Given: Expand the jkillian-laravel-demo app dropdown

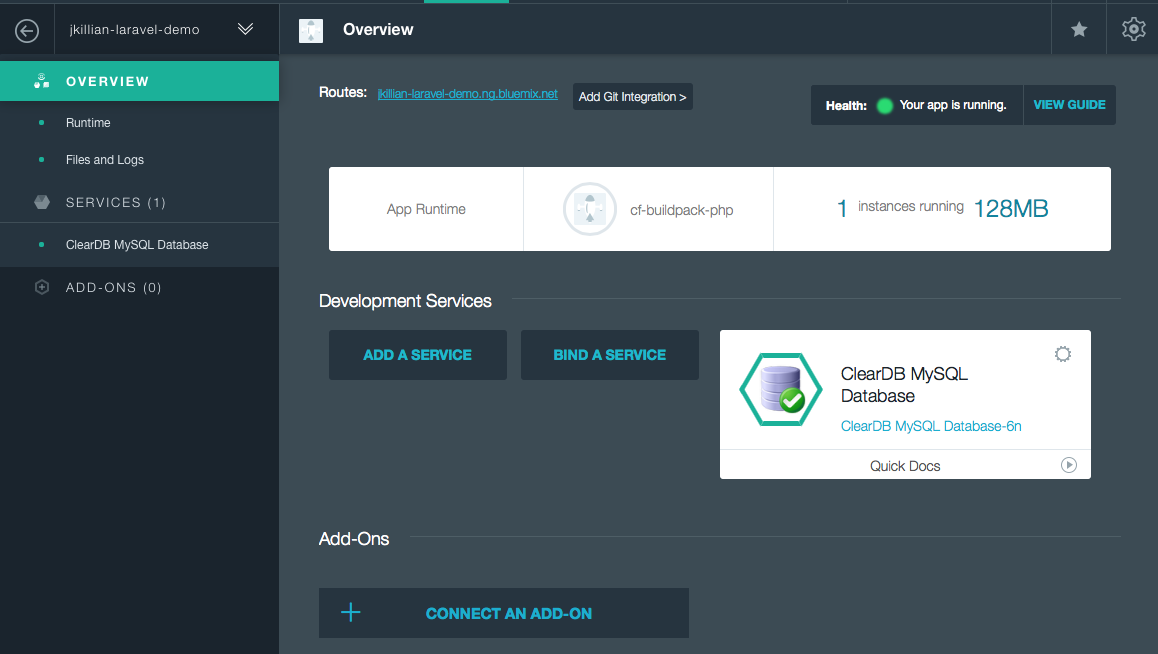Looking at the screenshot, I should (x=245, y=30).
